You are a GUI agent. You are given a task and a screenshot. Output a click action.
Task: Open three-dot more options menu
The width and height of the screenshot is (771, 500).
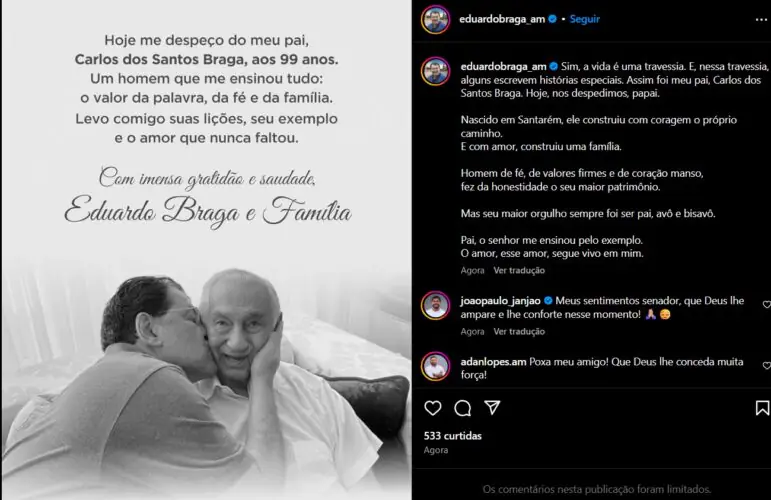pos(761,20)
